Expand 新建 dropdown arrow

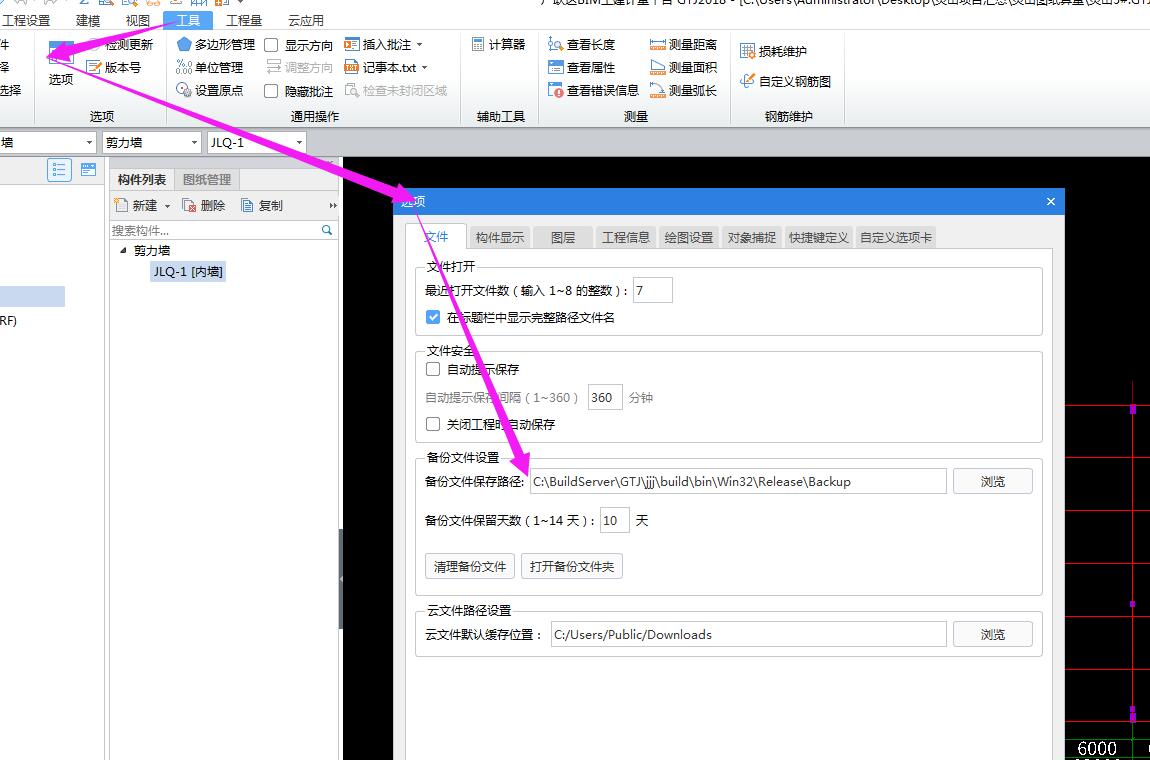tap(167, 206)
